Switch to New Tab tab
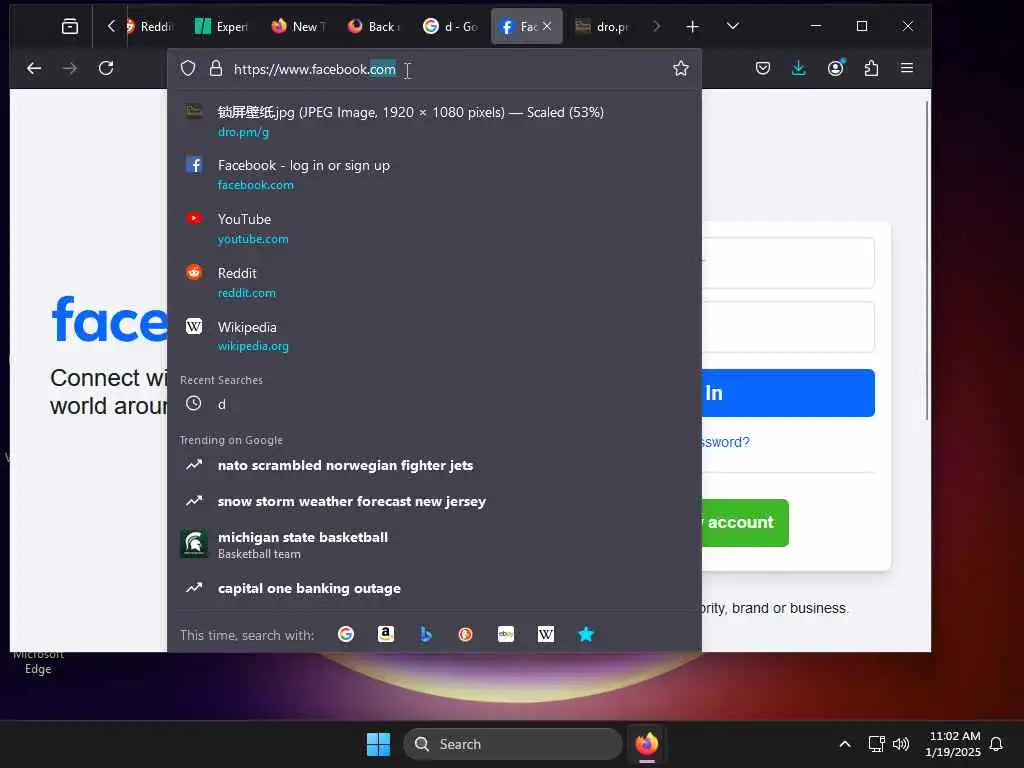 coord(298,26)
